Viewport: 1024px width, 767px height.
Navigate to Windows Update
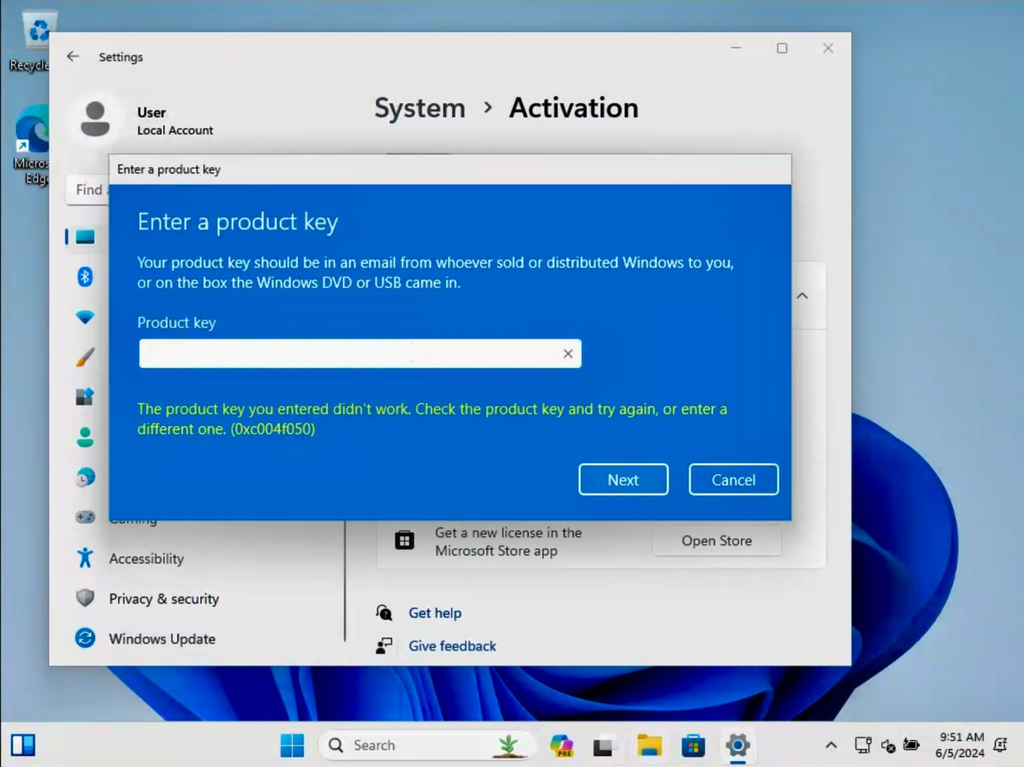pos(161,638)
